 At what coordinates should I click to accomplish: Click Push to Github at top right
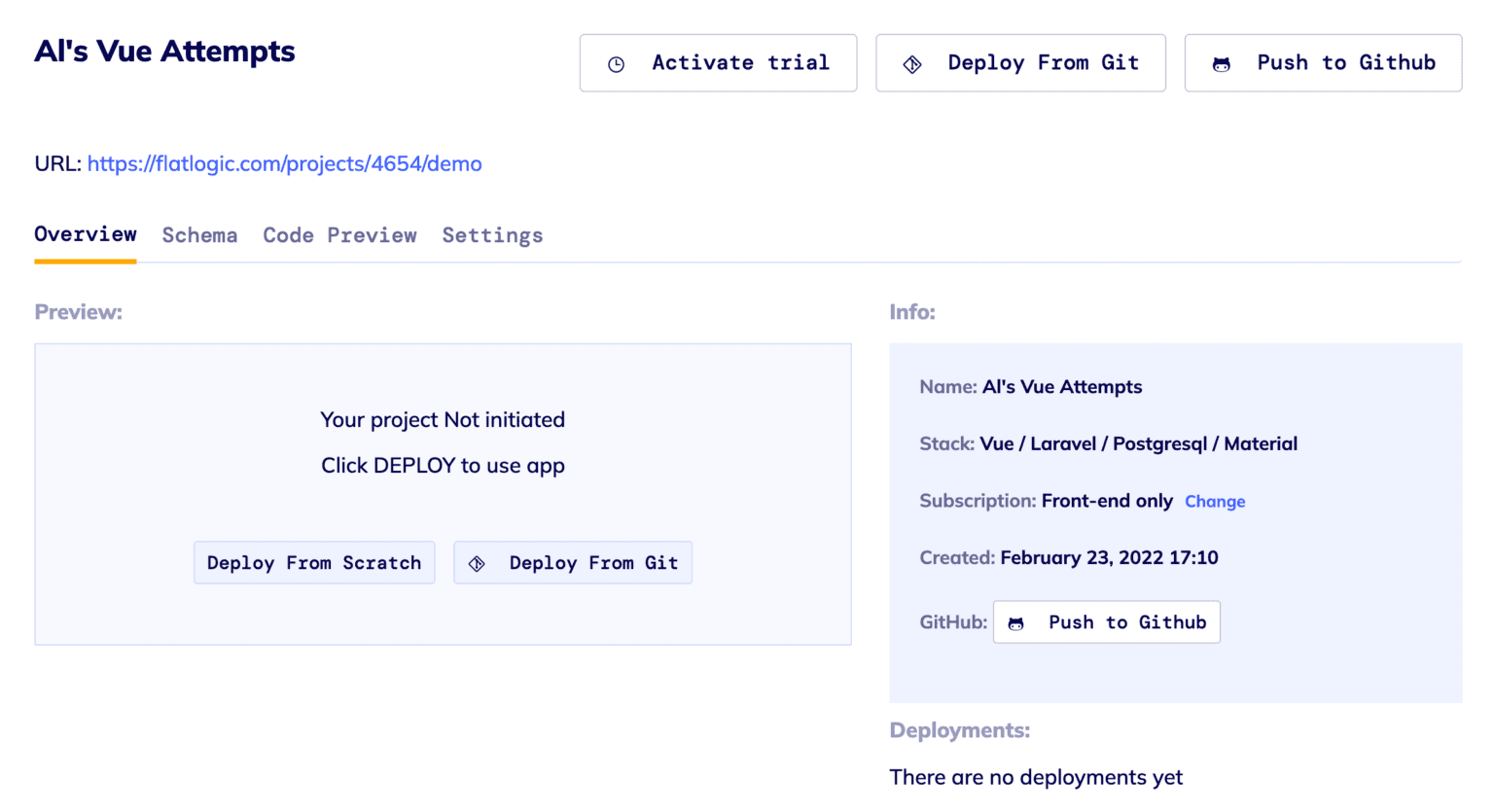coord(1323,62)
